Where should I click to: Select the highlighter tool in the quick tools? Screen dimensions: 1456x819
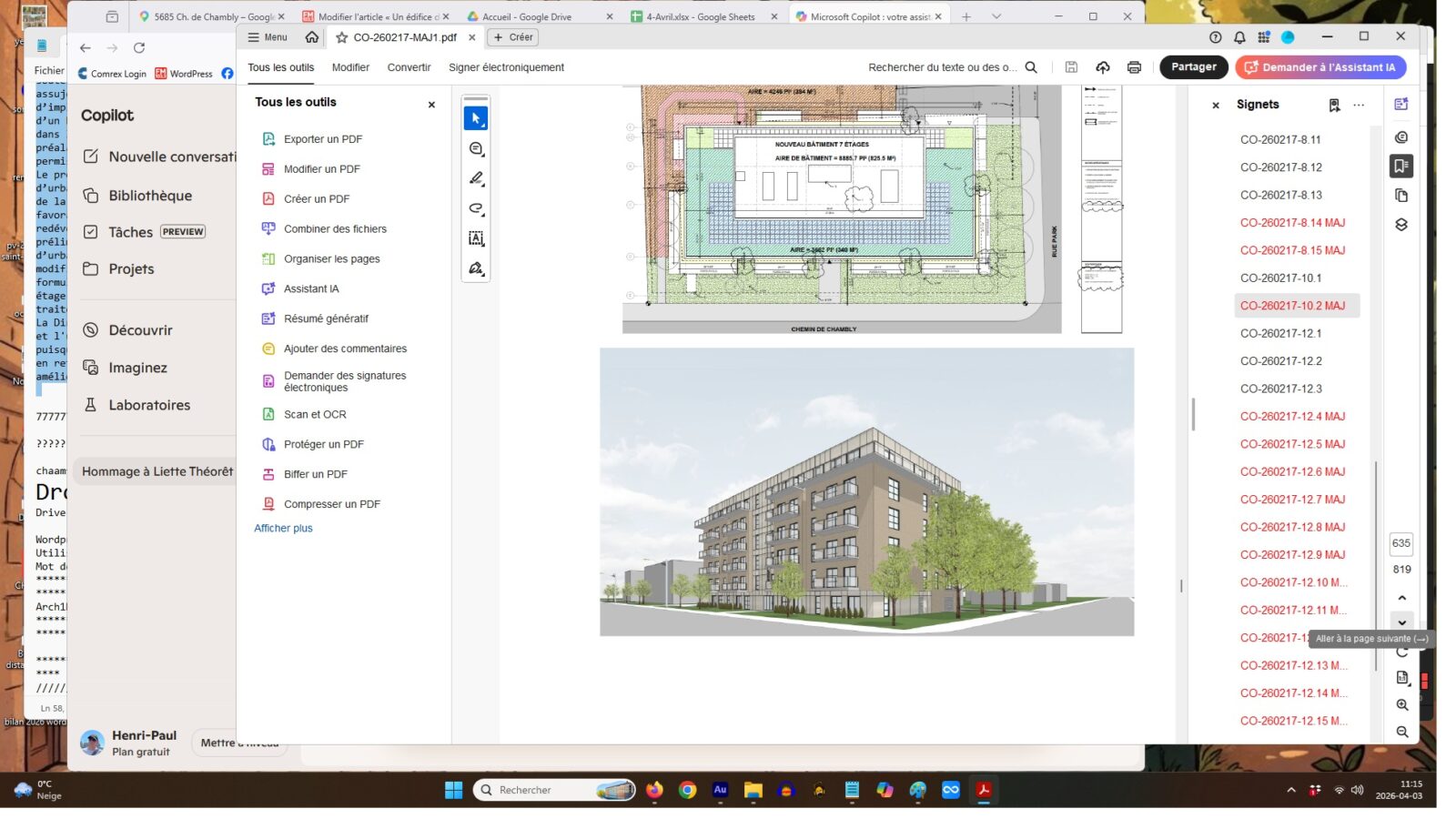(476, 178)
